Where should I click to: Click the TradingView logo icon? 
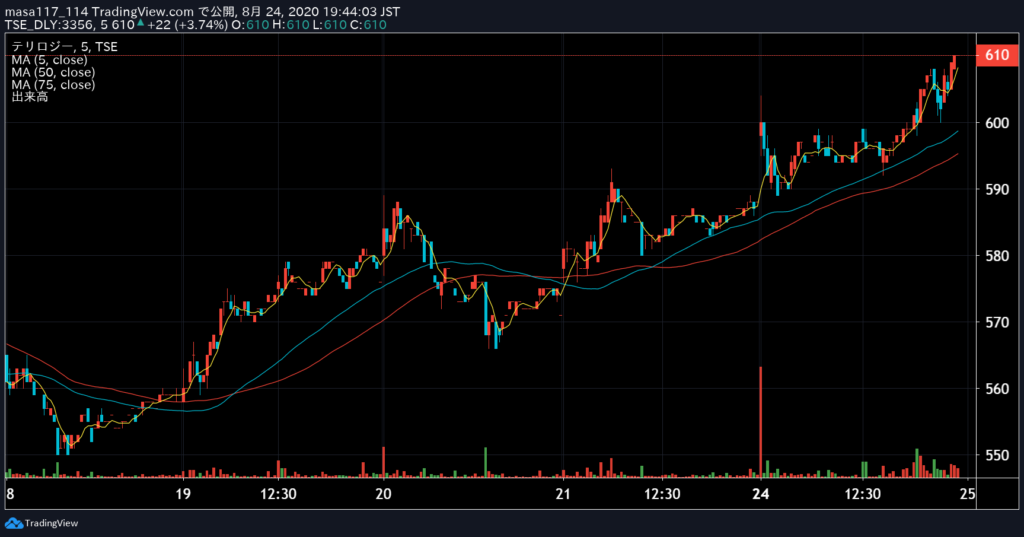(13, 523)
